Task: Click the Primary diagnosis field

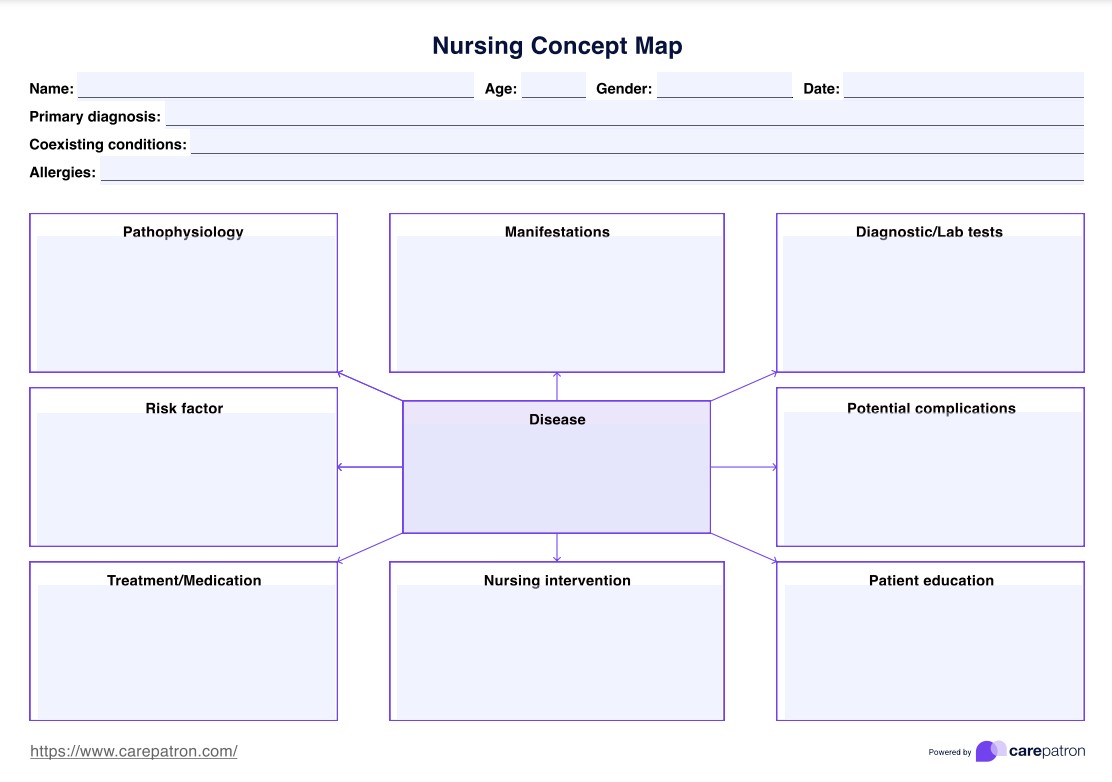Action: click(x=624, y=114)
